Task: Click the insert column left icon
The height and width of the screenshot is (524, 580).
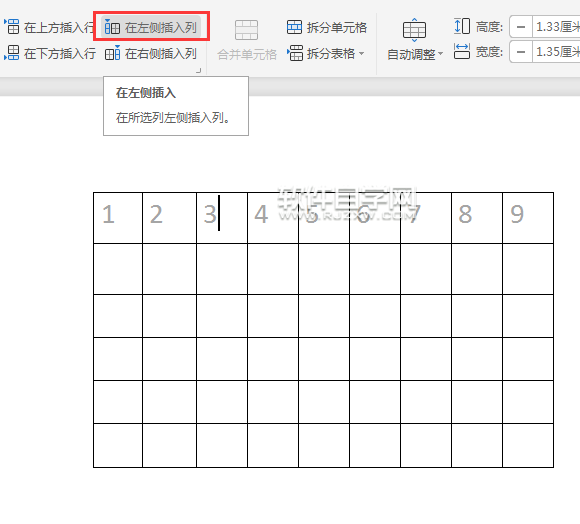Action: 112,27
